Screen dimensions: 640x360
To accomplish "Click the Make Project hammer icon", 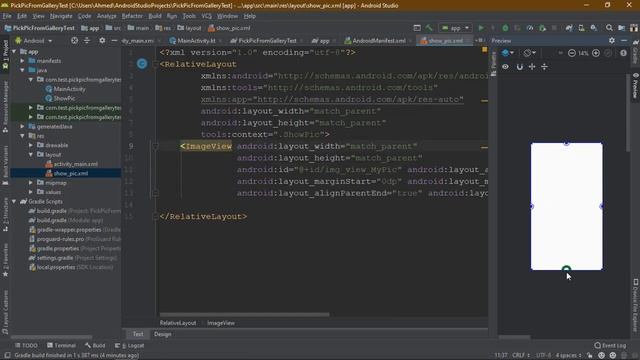I will [429, 28].
